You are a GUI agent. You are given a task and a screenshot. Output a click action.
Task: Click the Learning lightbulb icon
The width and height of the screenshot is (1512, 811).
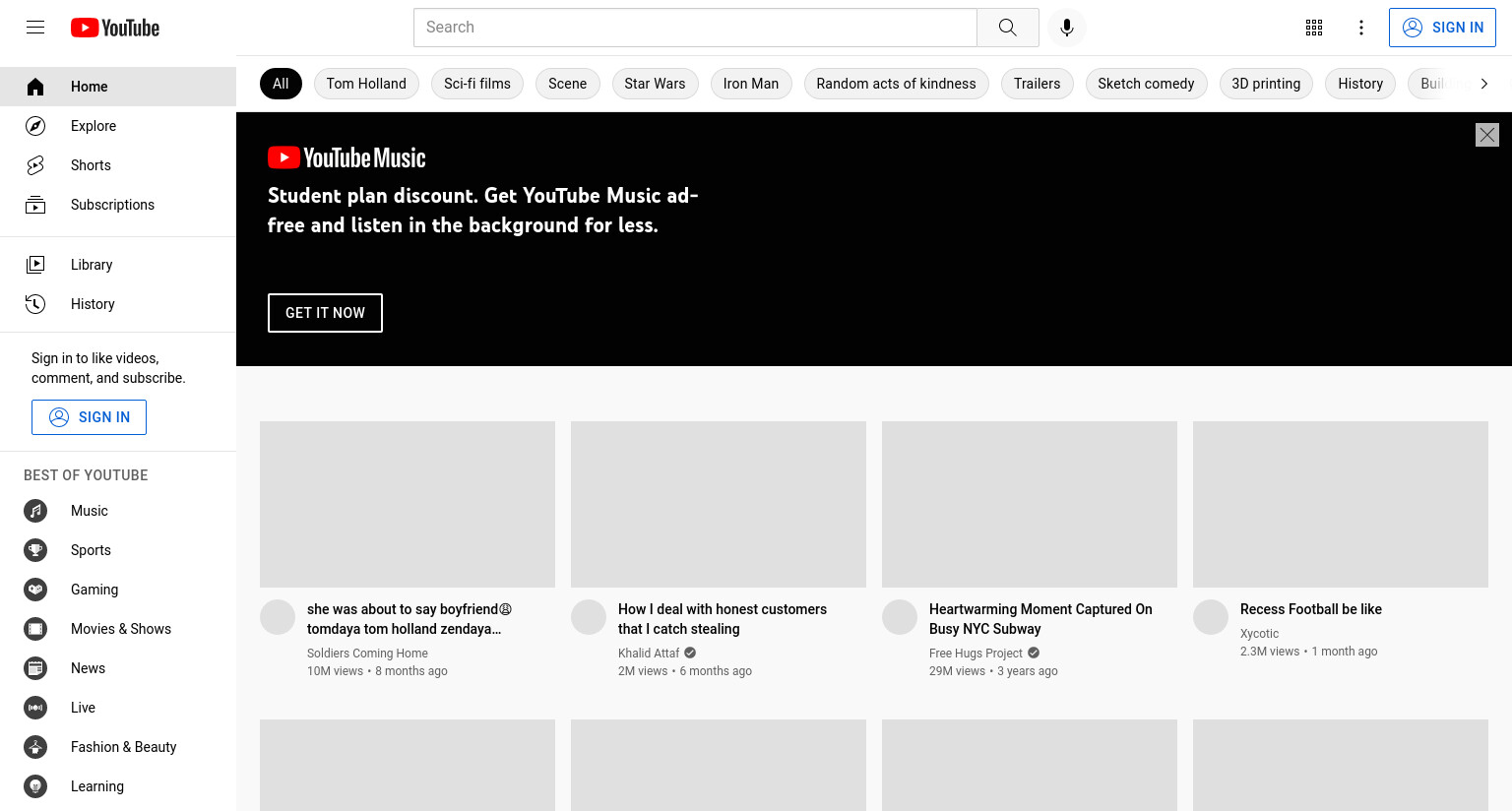coord(35,786)
